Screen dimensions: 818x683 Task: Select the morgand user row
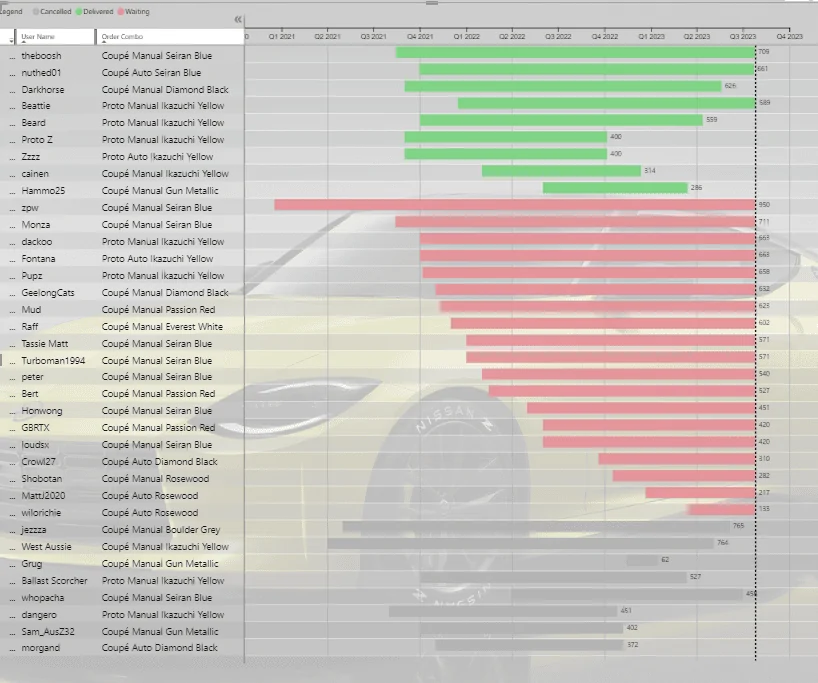click(x=41, y=648)
